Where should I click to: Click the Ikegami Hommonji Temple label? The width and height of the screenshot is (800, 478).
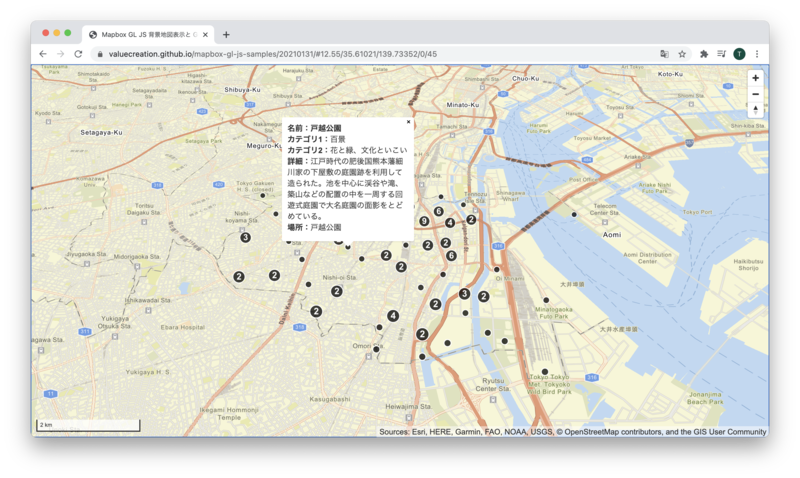229,413
